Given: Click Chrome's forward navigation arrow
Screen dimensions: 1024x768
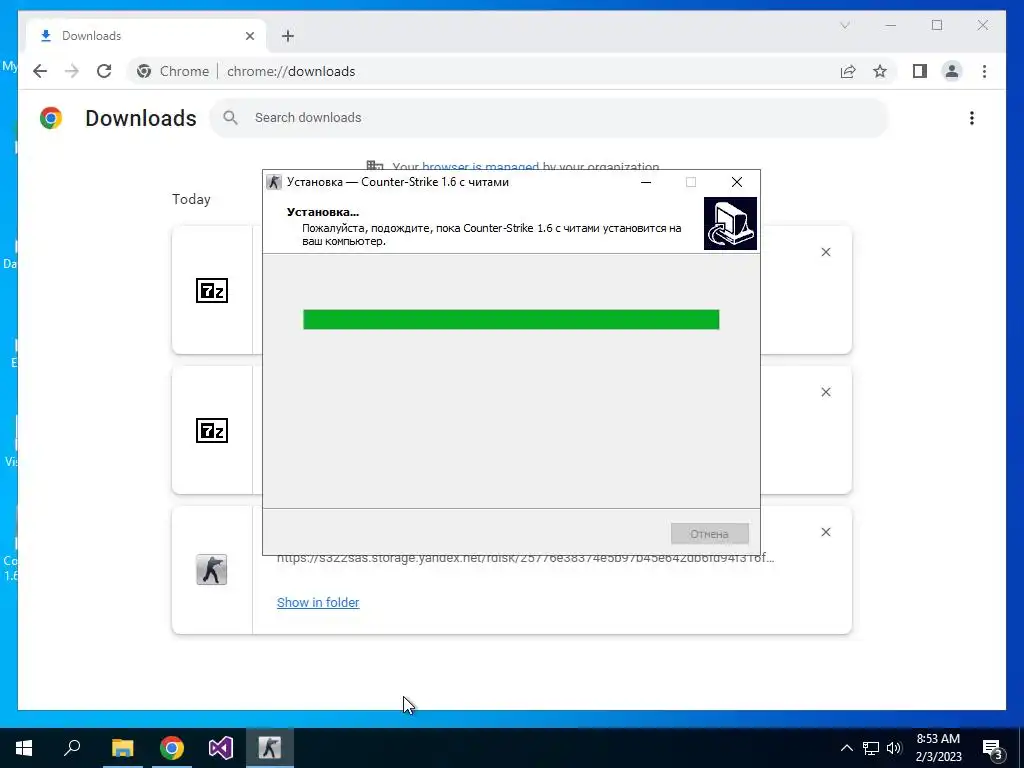Looking at the screenshot, I should coord(72,71).
